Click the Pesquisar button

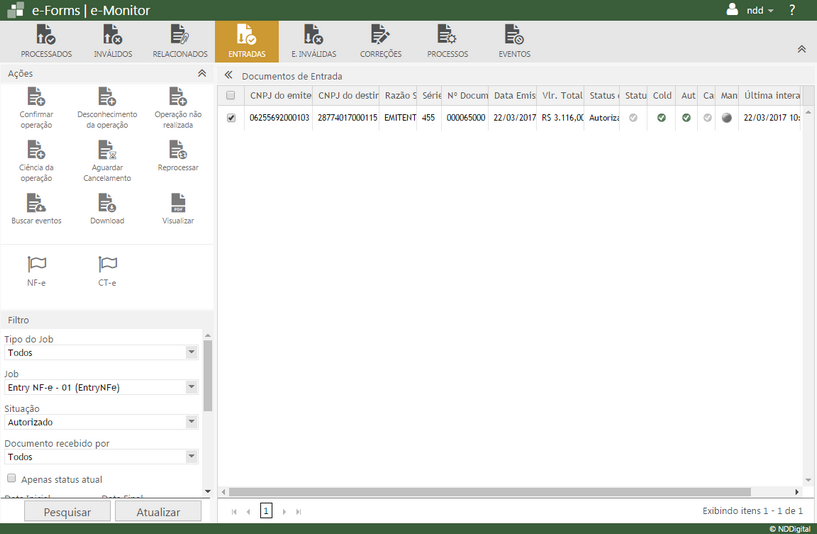[x=66, y=512]
